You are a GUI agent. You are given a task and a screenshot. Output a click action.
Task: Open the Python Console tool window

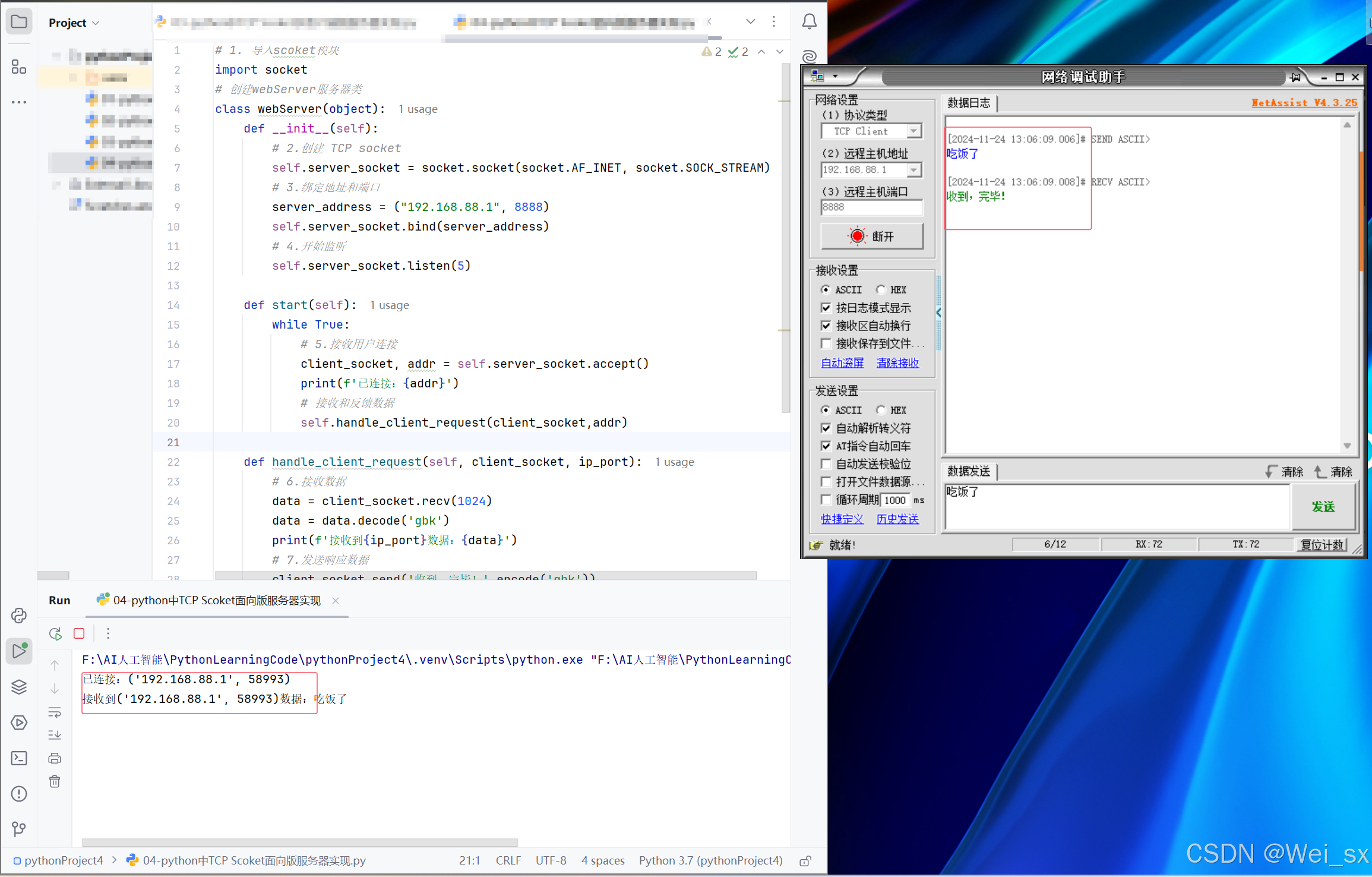[19, 616]
